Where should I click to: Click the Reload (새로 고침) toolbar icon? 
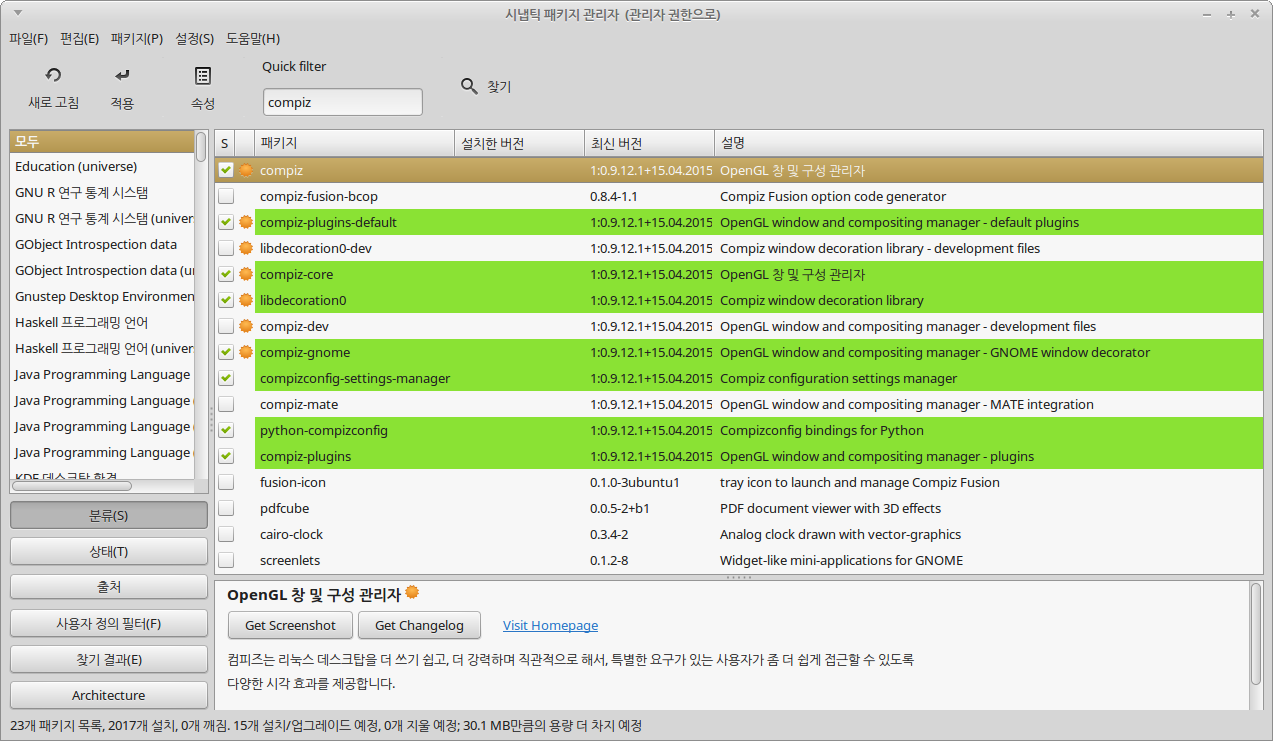pos(54,75)
